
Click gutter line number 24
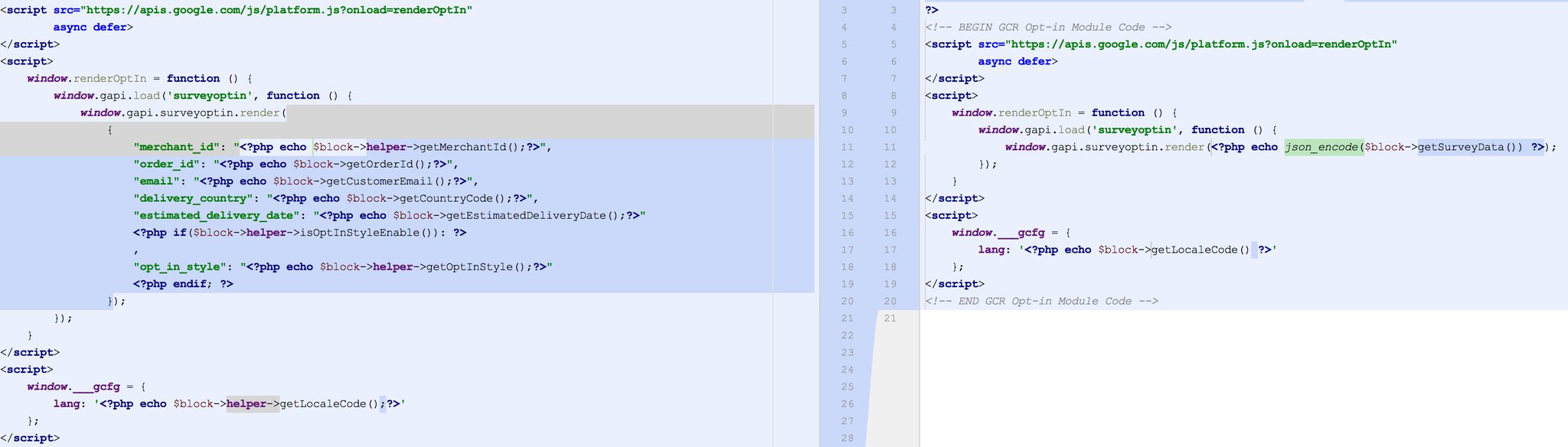coord(847,370)
